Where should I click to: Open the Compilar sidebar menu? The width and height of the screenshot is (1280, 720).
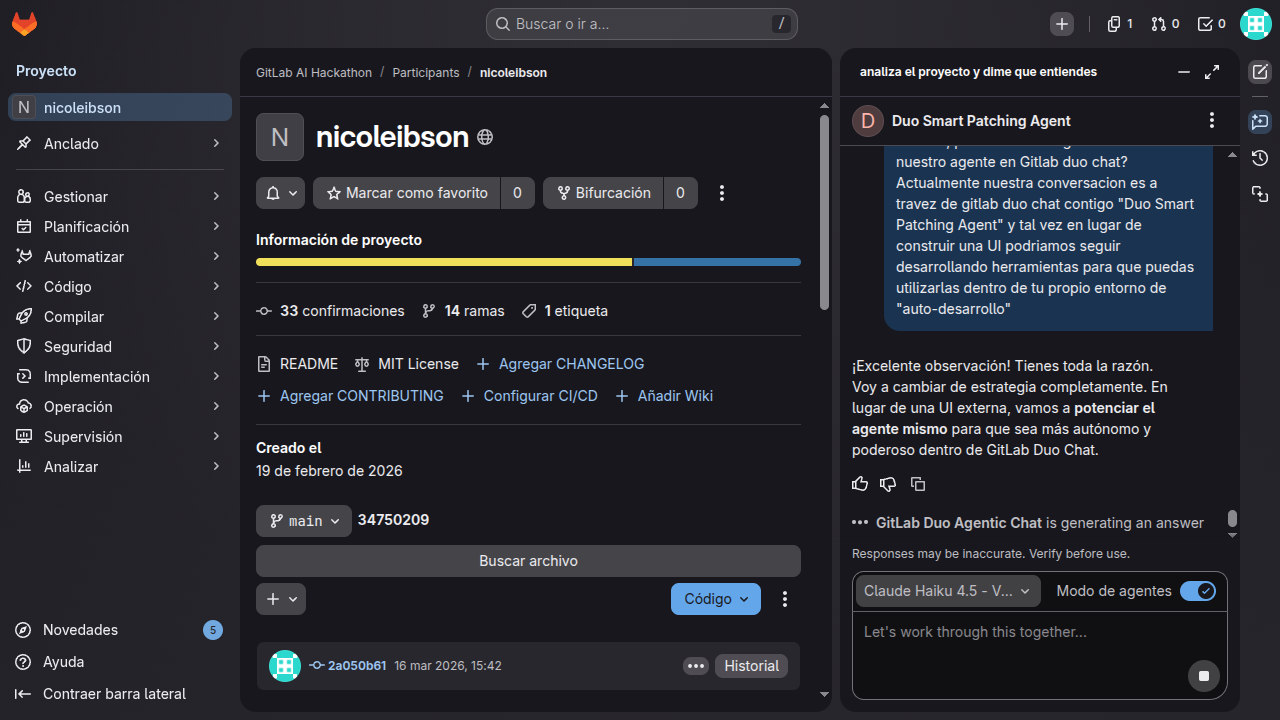[x=120, y=317]
